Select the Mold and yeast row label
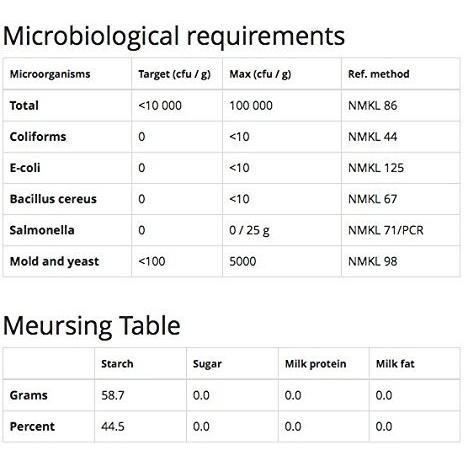Screen dimensions: 464x464 [x=54, y=261]
